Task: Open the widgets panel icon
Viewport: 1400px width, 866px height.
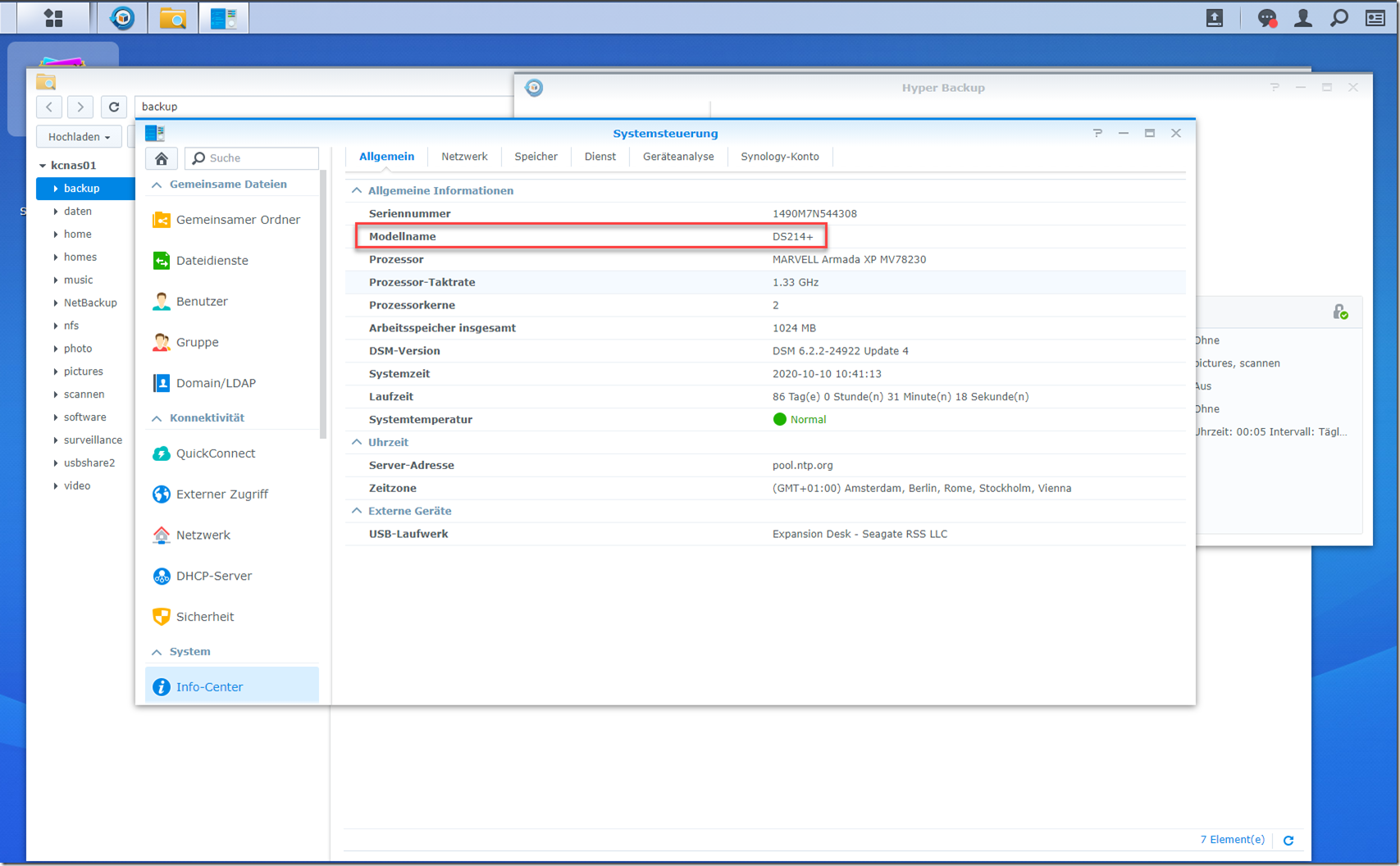Action: pos(1375,17)
